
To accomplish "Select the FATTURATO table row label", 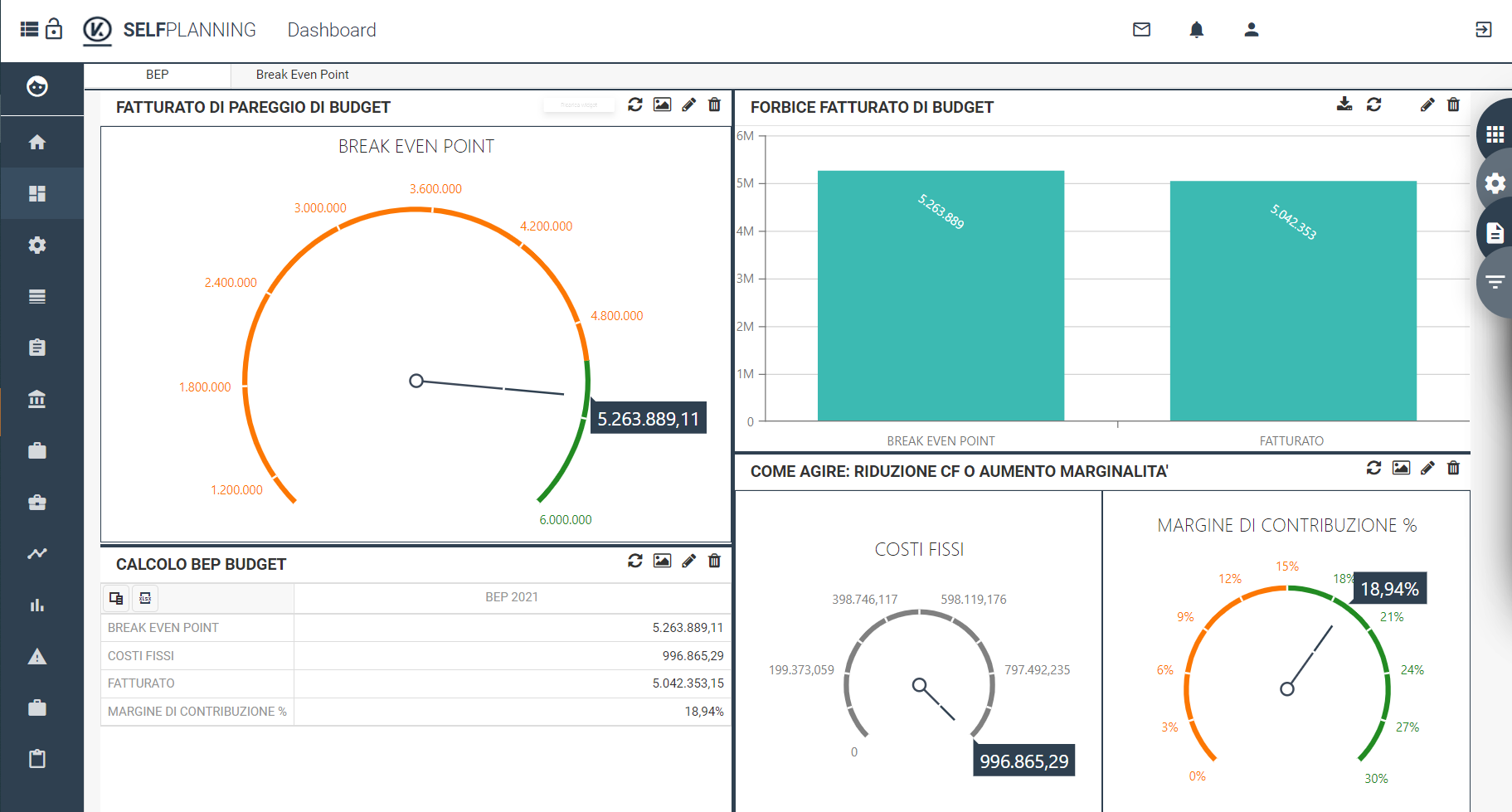I will (141, 683).
